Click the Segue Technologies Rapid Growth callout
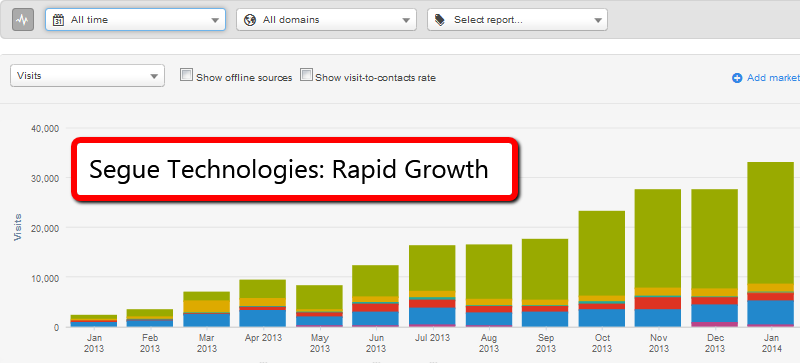The width and height of the screenshot is (800, 363). [x=295, y=169]
